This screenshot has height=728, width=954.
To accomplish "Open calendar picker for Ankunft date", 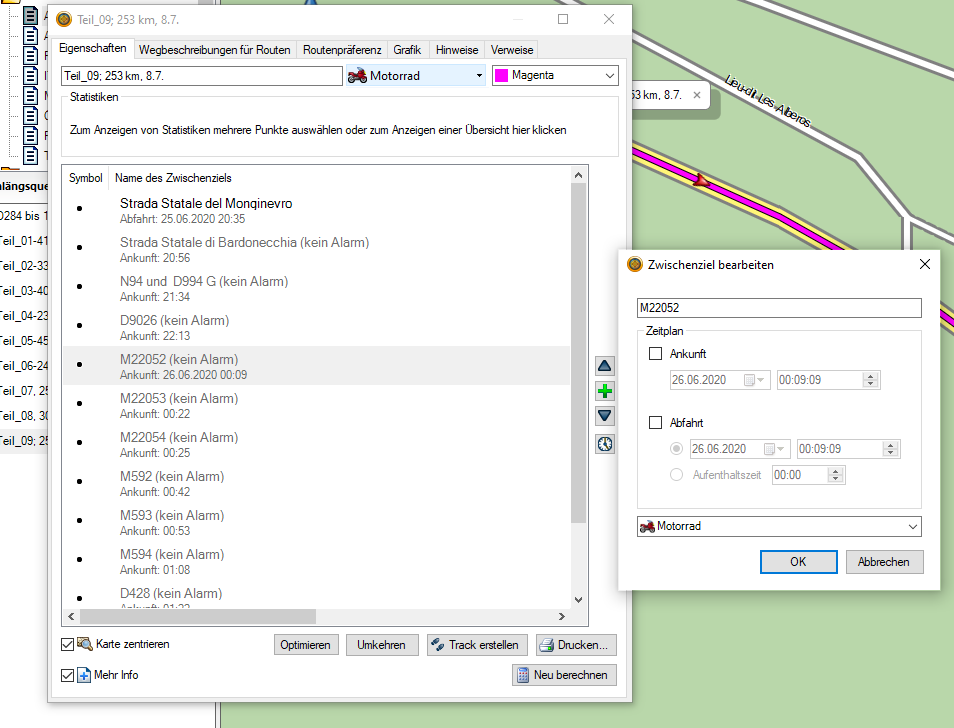I will pyautogui.click(x=756, y=380).
